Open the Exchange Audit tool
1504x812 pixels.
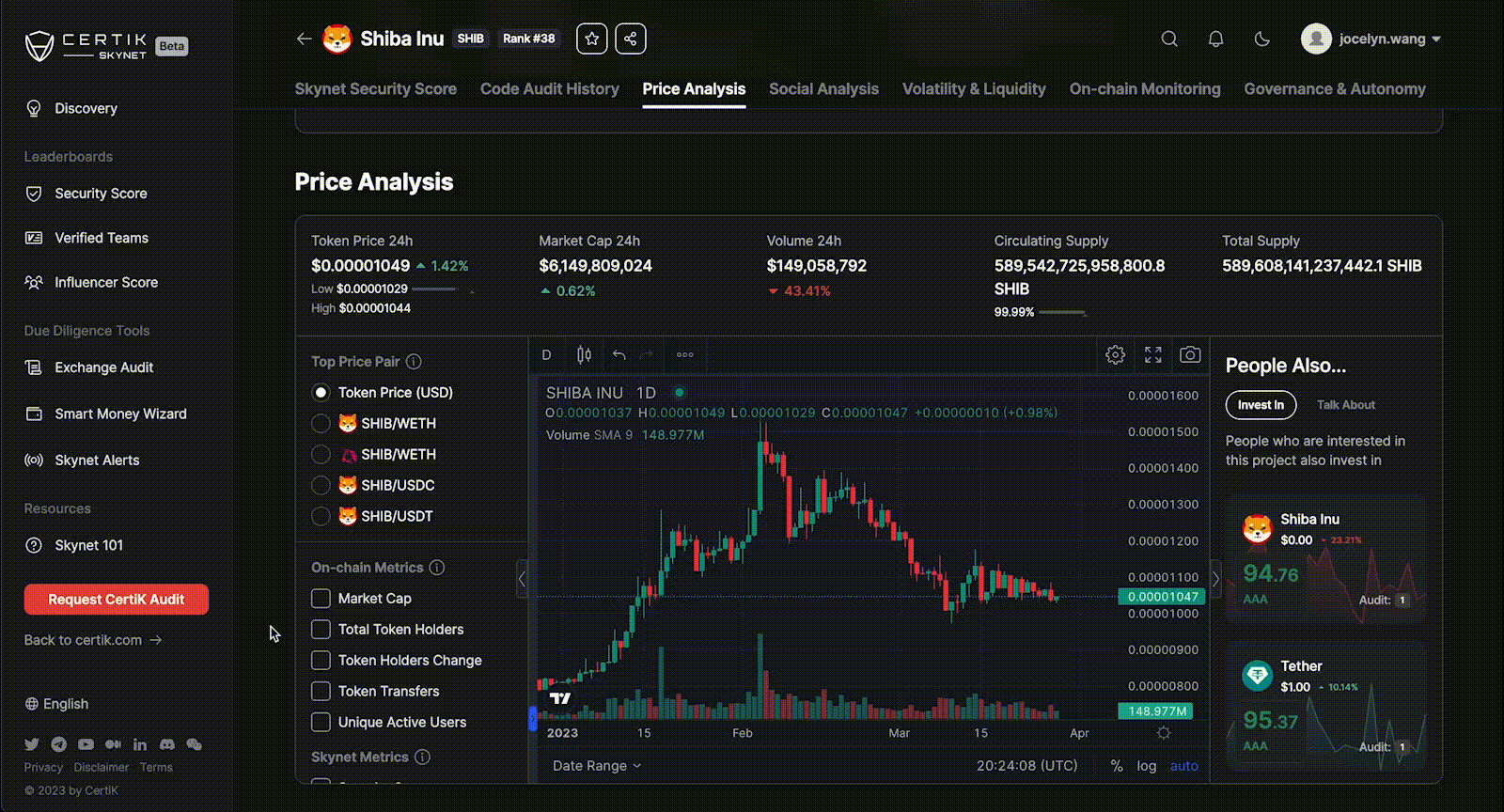coord(88,367)
